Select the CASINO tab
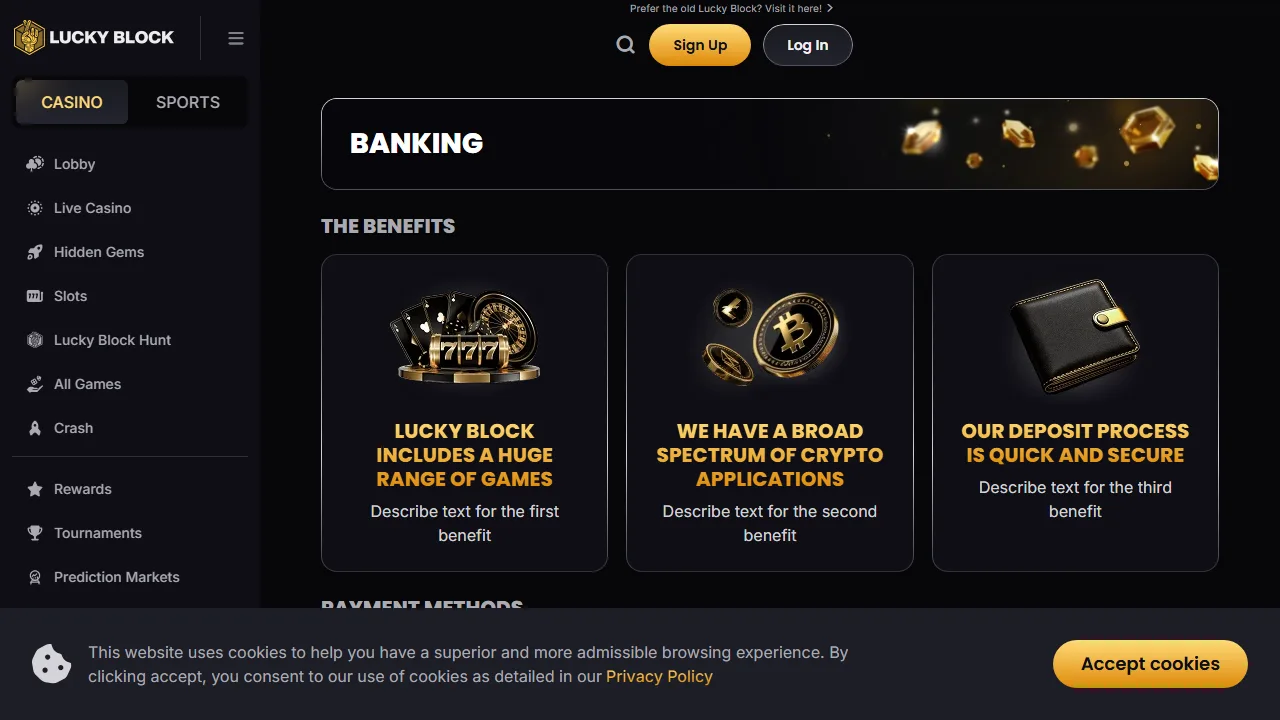1280x720 pixels. pyautogui.click(x=72, y=102)
